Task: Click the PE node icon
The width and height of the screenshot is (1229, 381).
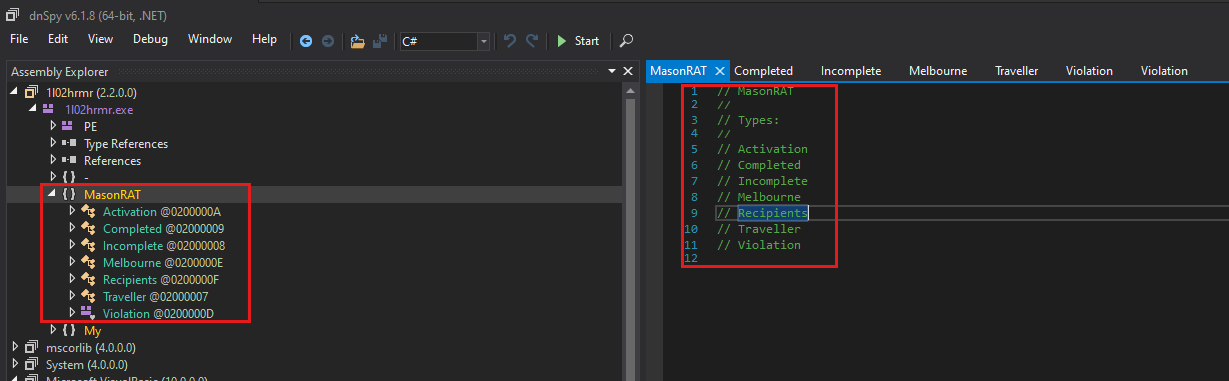Action: 67,126
